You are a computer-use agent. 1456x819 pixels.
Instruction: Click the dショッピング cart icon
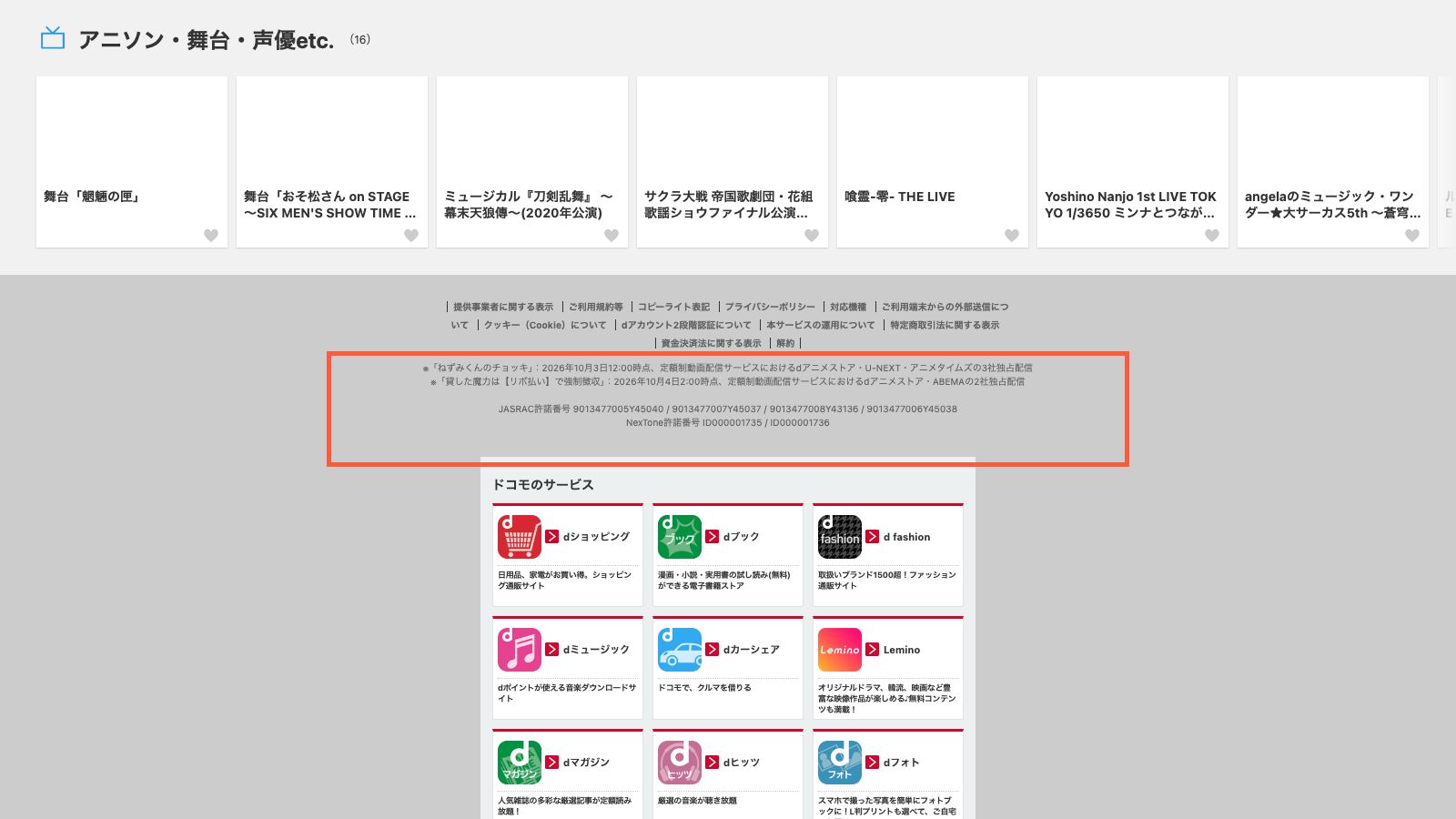520,537
